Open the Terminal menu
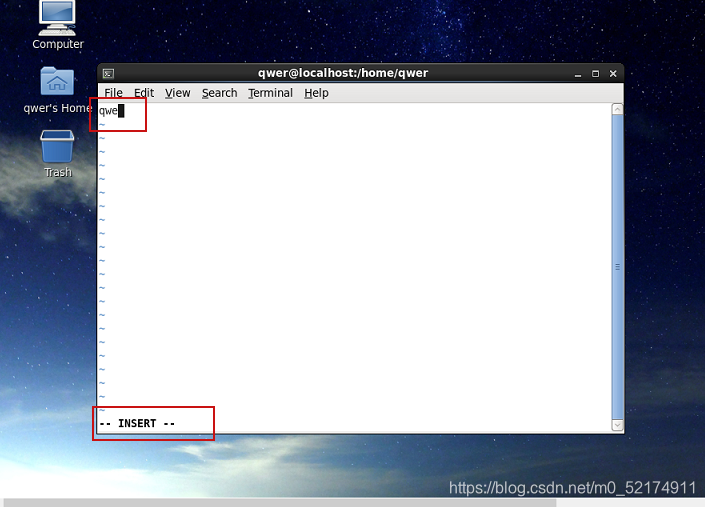Viewport: 705px width, 507px height. [271, 93]
